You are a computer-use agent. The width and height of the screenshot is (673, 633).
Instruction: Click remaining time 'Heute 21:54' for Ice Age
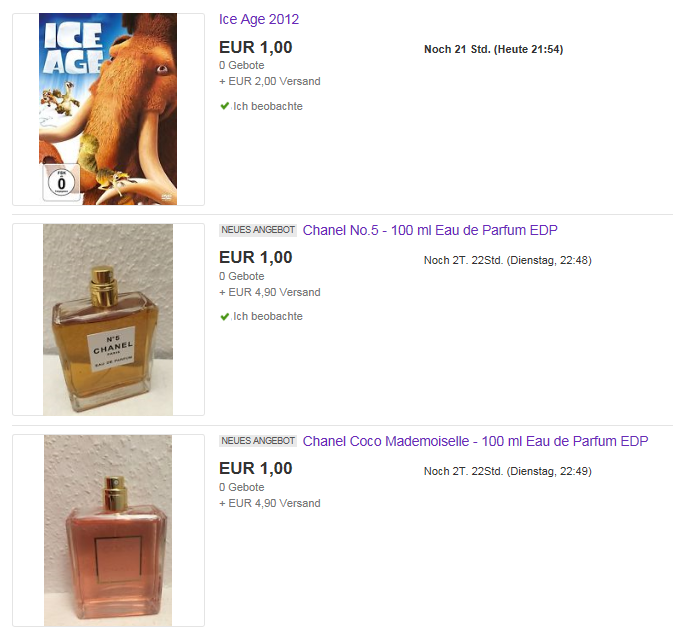pos(529,49)
